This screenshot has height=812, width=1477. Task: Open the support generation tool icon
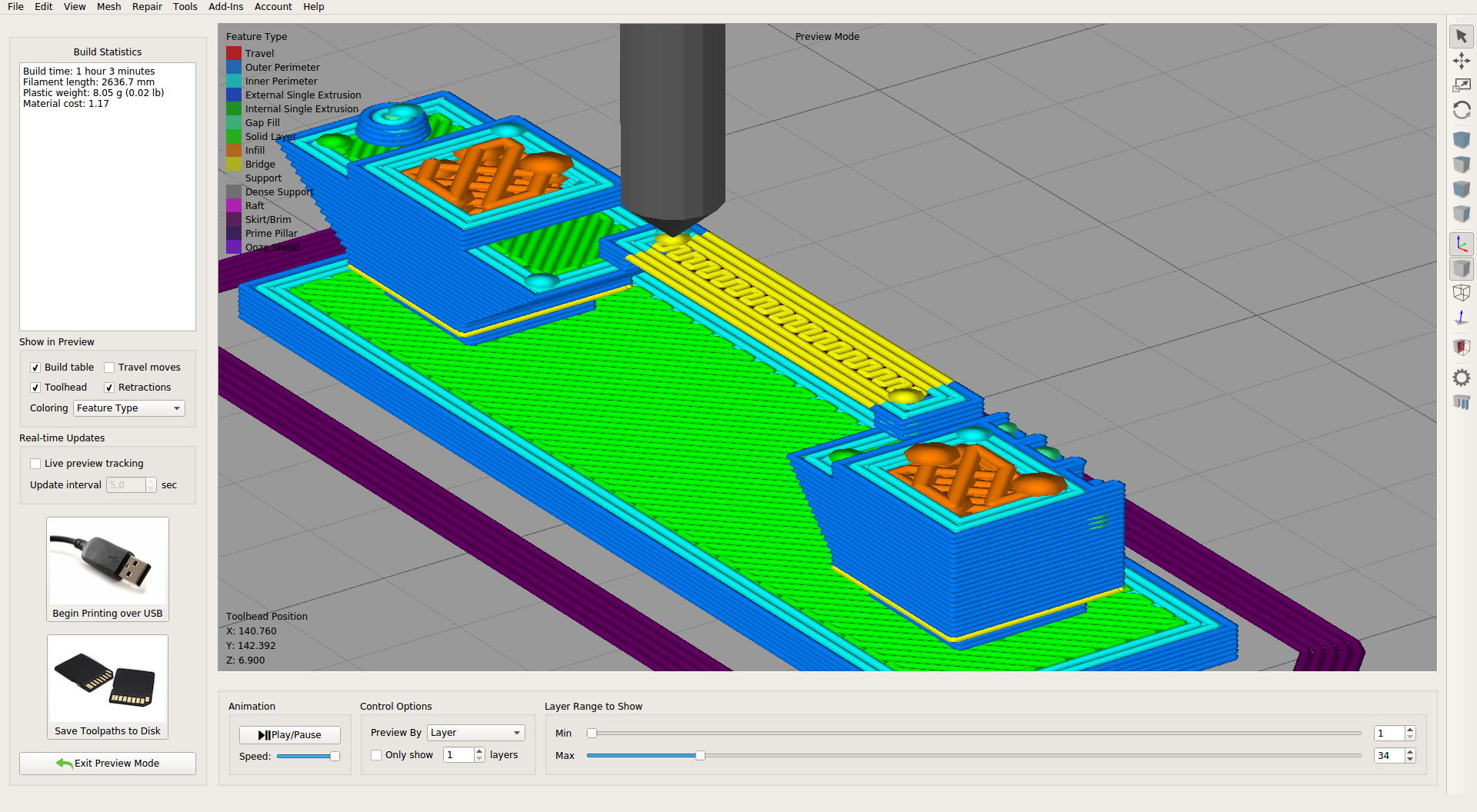coord(1461,402)
